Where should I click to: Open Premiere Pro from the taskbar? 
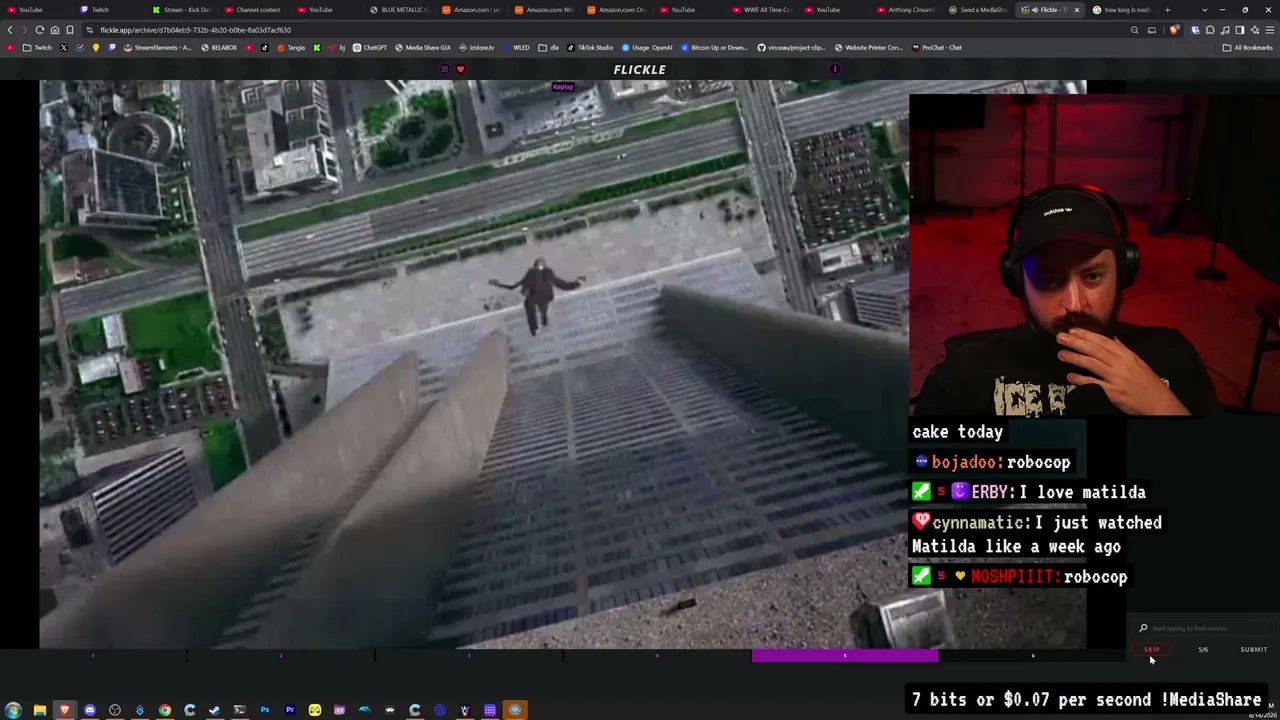pos(290,710)
